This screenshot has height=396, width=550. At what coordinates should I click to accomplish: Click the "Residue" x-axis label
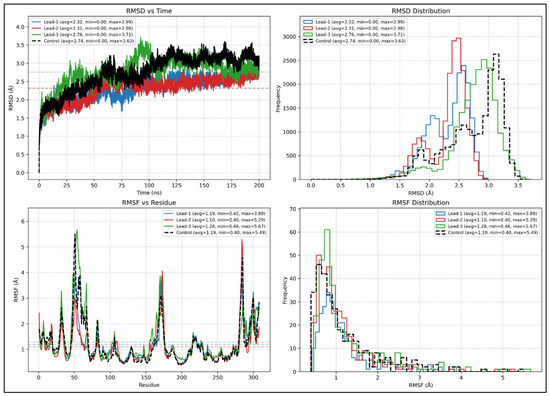point(149,385)
